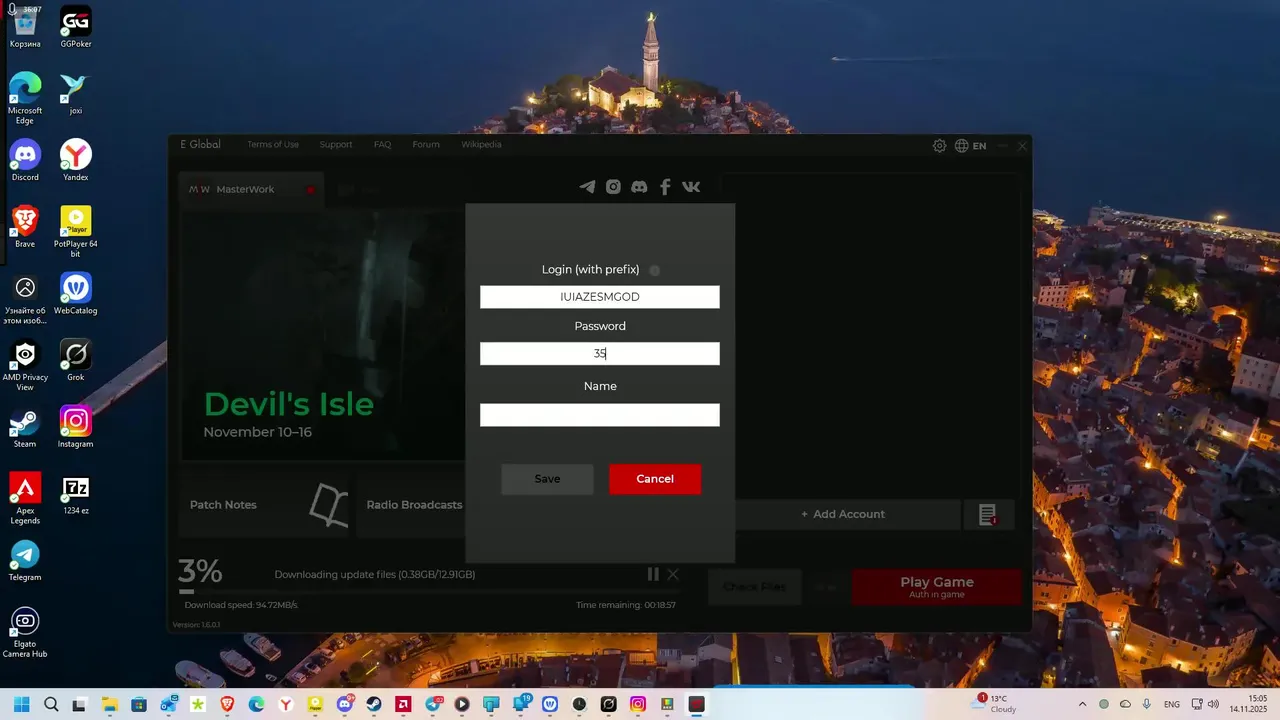
Task: Open Windows Start menu
Action: click(x=21, y=704)
